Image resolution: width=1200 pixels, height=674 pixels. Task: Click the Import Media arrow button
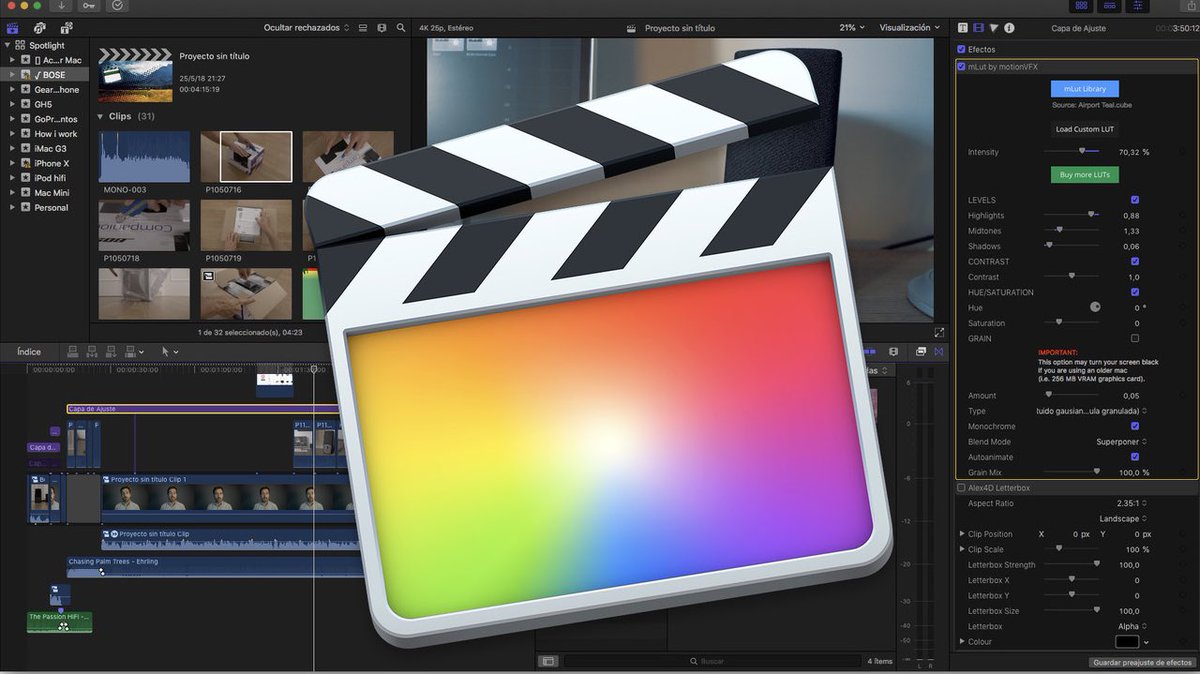pyautogui.click(x=61, y=5)
